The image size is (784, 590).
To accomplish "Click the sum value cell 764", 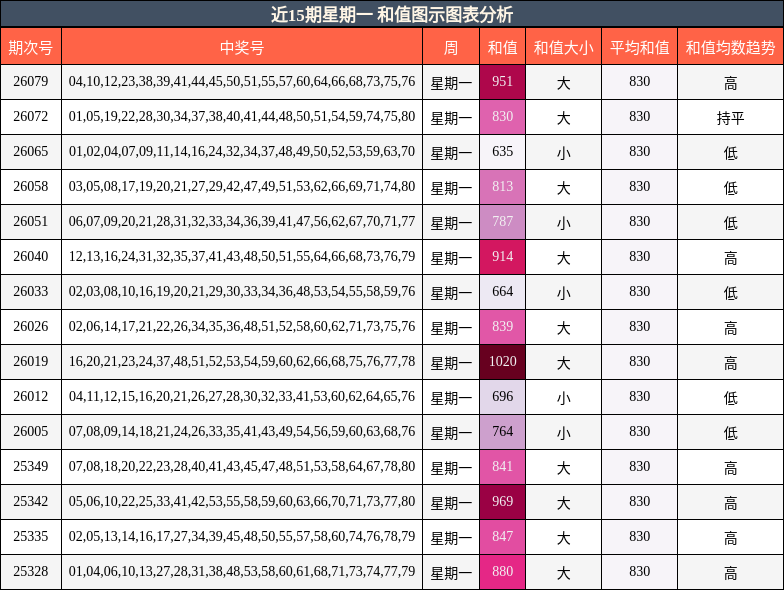I will [x=502, y=432].
